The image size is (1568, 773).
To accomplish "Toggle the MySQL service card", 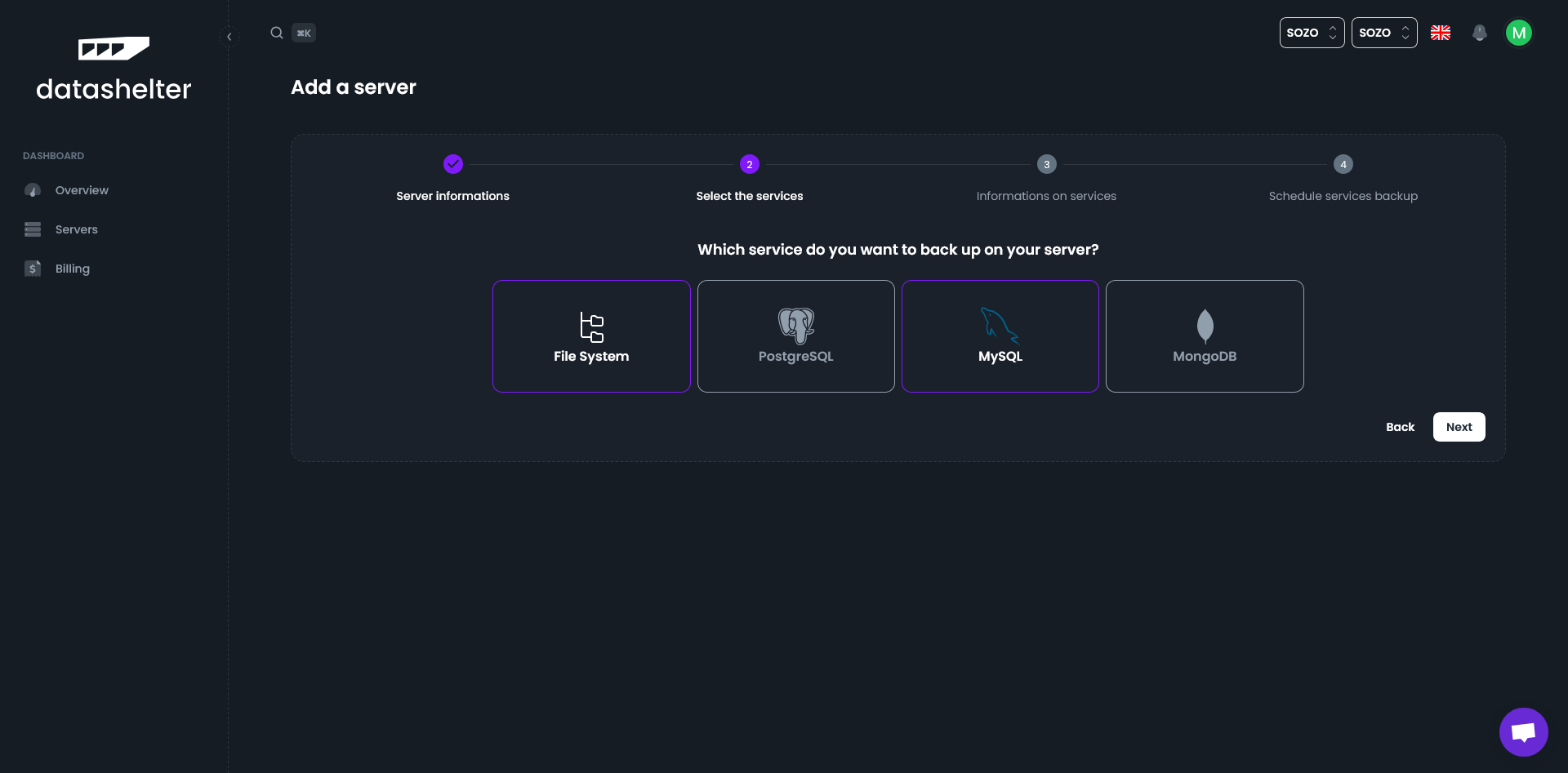I will 1000,336.
